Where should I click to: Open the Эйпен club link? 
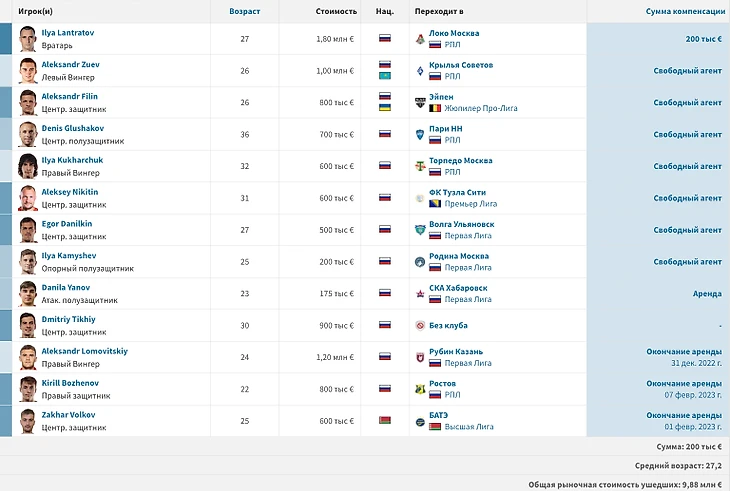(x=441, y=97)
